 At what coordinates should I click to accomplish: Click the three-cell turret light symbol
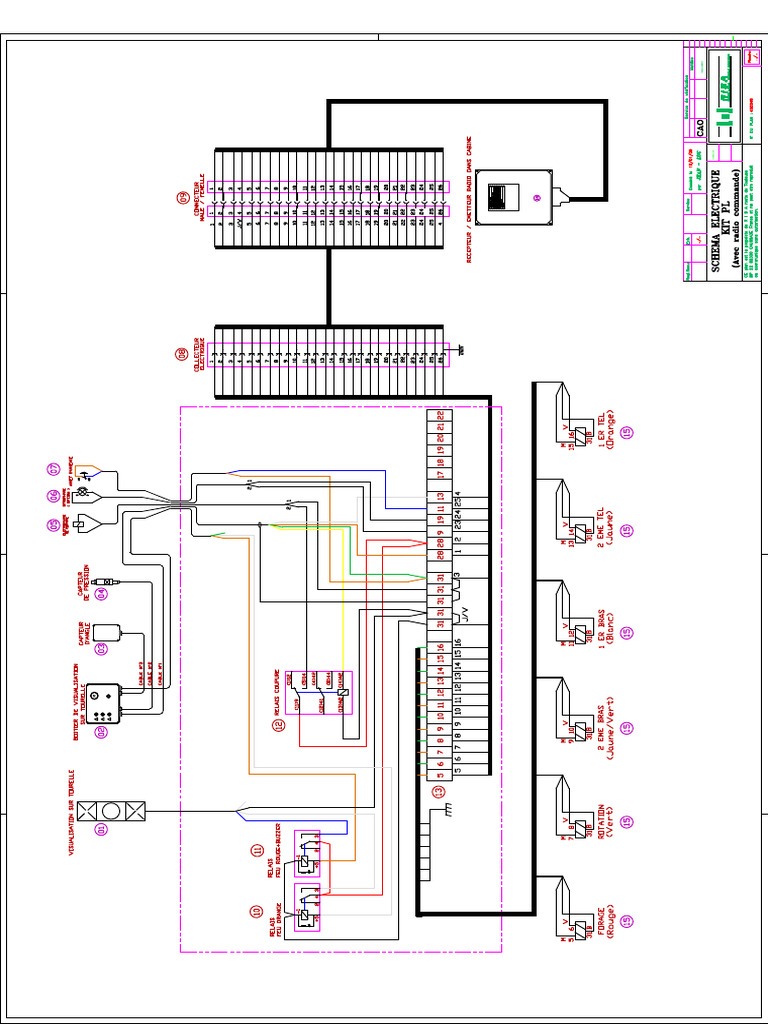[x=111, y=811]
